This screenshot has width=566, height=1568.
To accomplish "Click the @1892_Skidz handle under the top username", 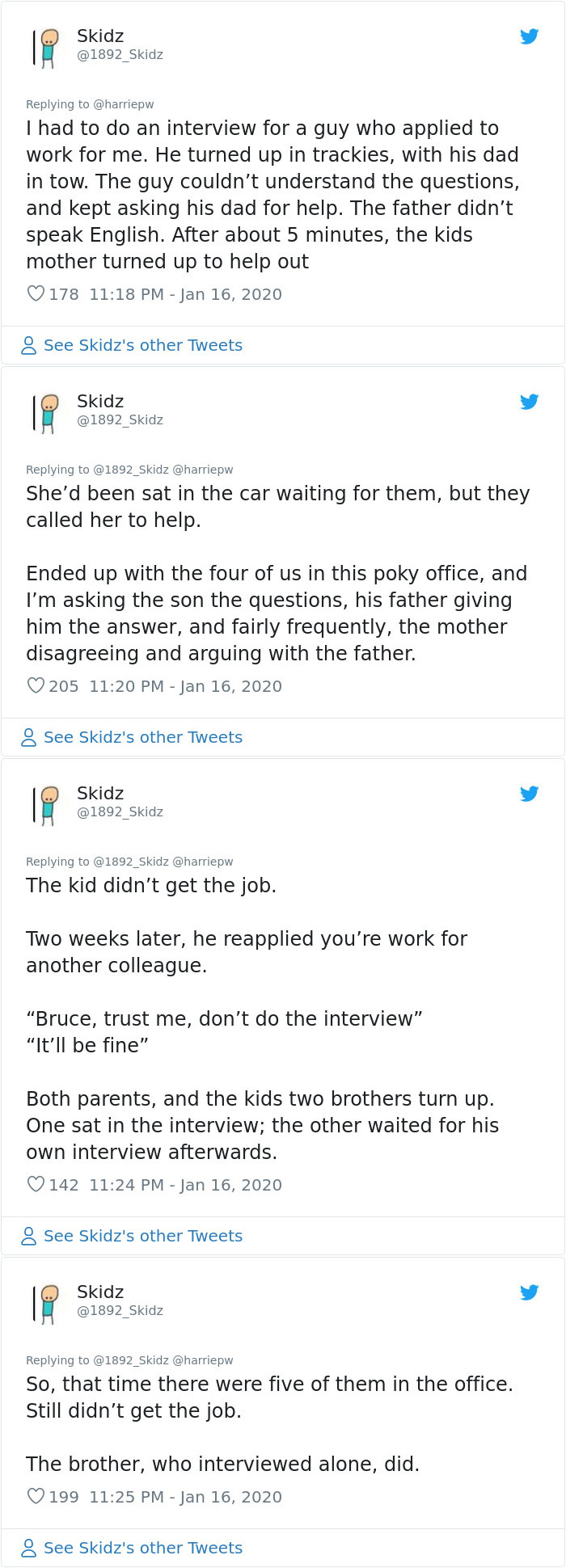I will click(x=120, y=55).
